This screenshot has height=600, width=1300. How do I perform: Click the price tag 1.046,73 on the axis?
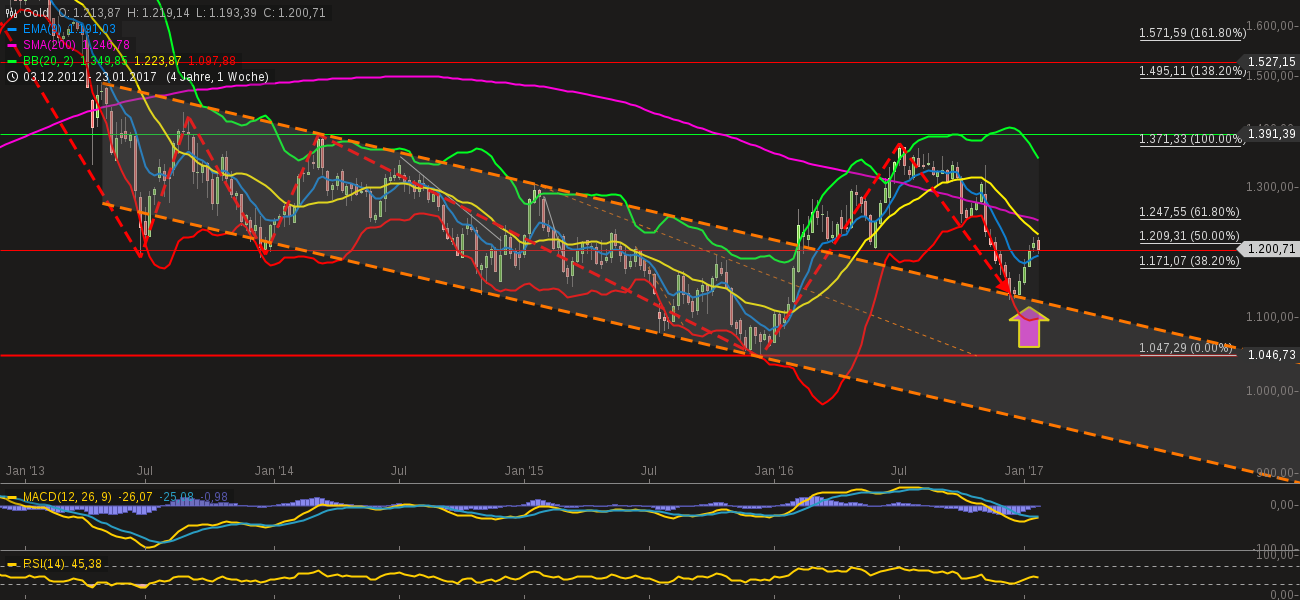coord(1271,355)
